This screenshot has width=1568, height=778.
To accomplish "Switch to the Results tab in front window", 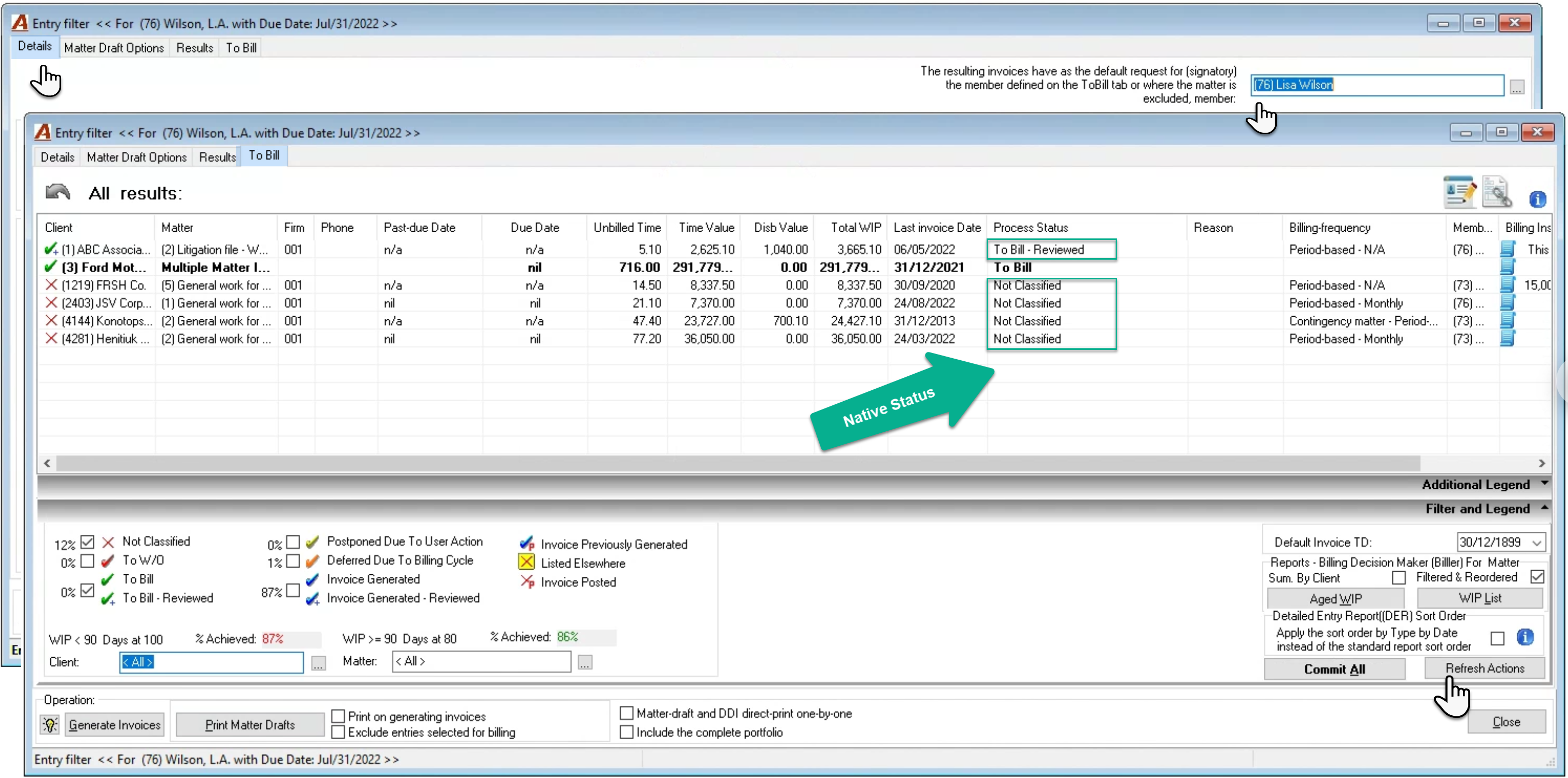I will tap(217, 157).
